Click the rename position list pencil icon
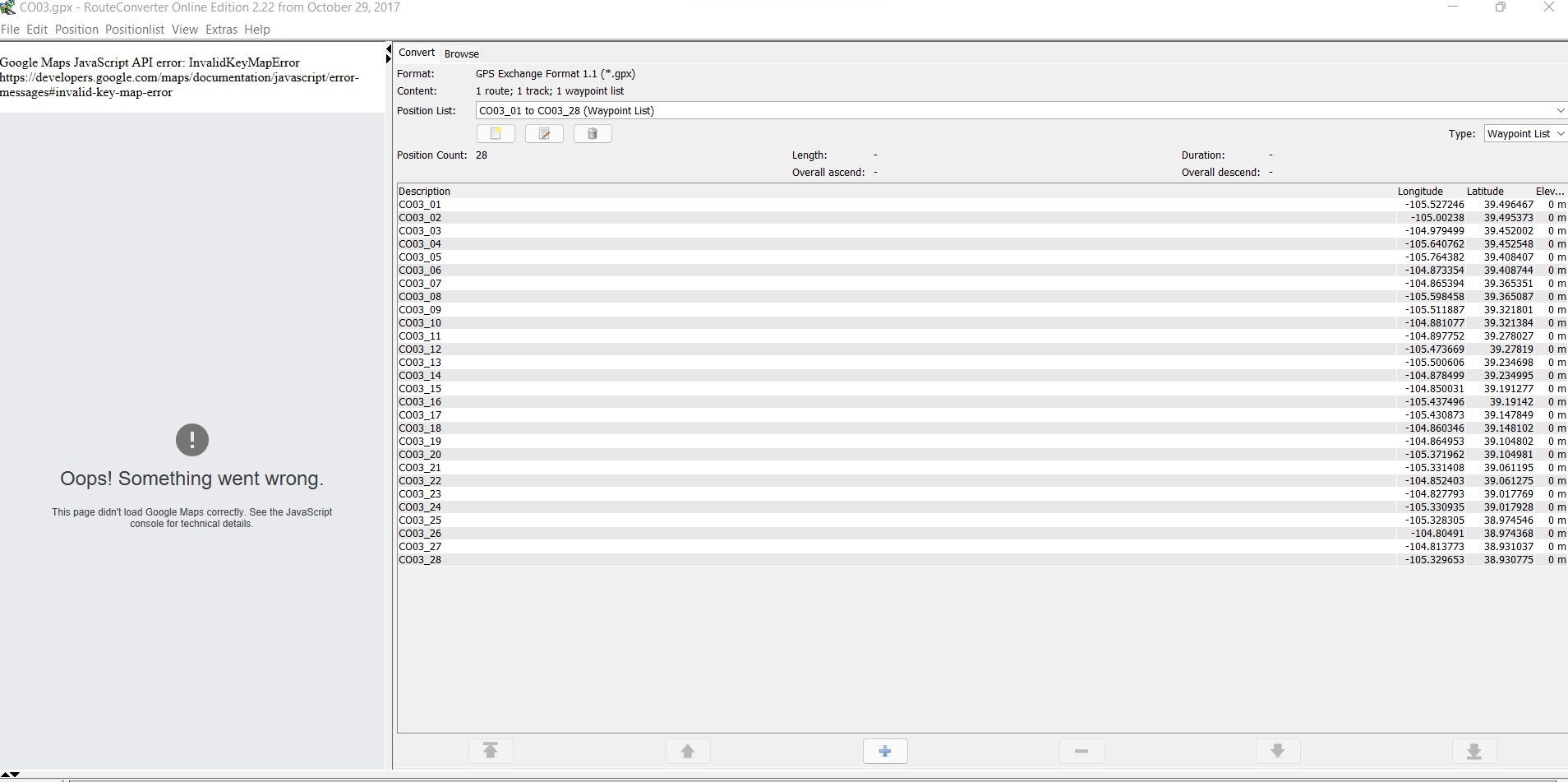This screenshot has height=782, width=1568. [544, 133]
